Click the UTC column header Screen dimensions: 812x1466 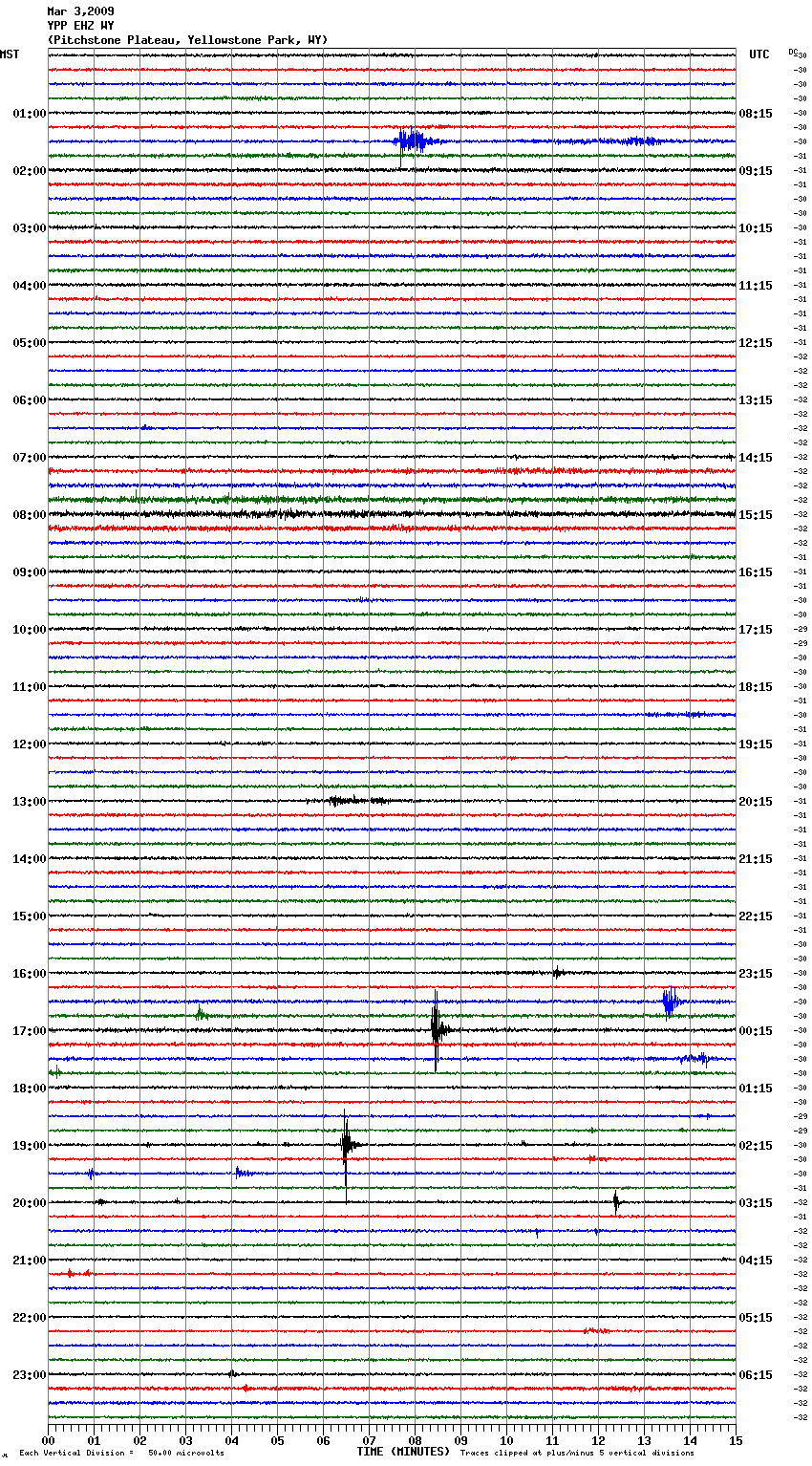pyautogui.click(x=759, y=54)
